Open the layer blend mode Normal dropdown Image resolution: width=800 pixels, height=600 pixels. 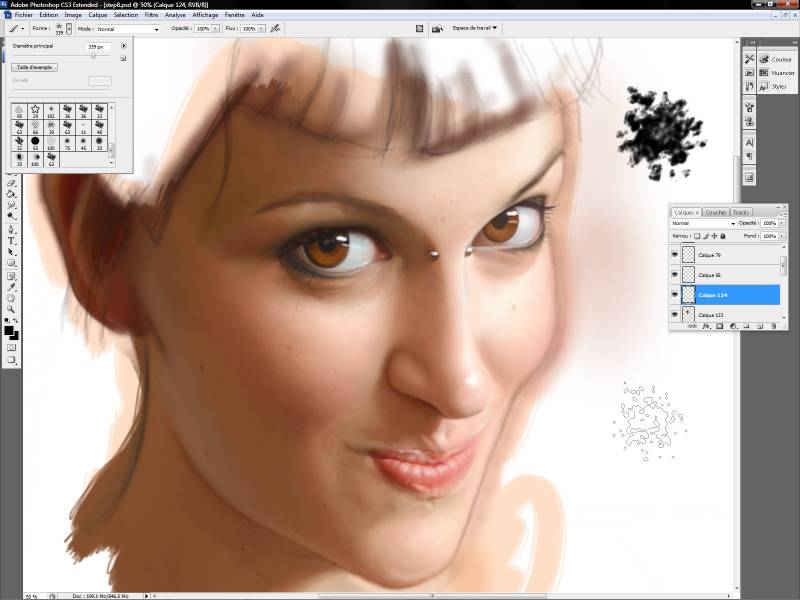click(x=702, y=223)
